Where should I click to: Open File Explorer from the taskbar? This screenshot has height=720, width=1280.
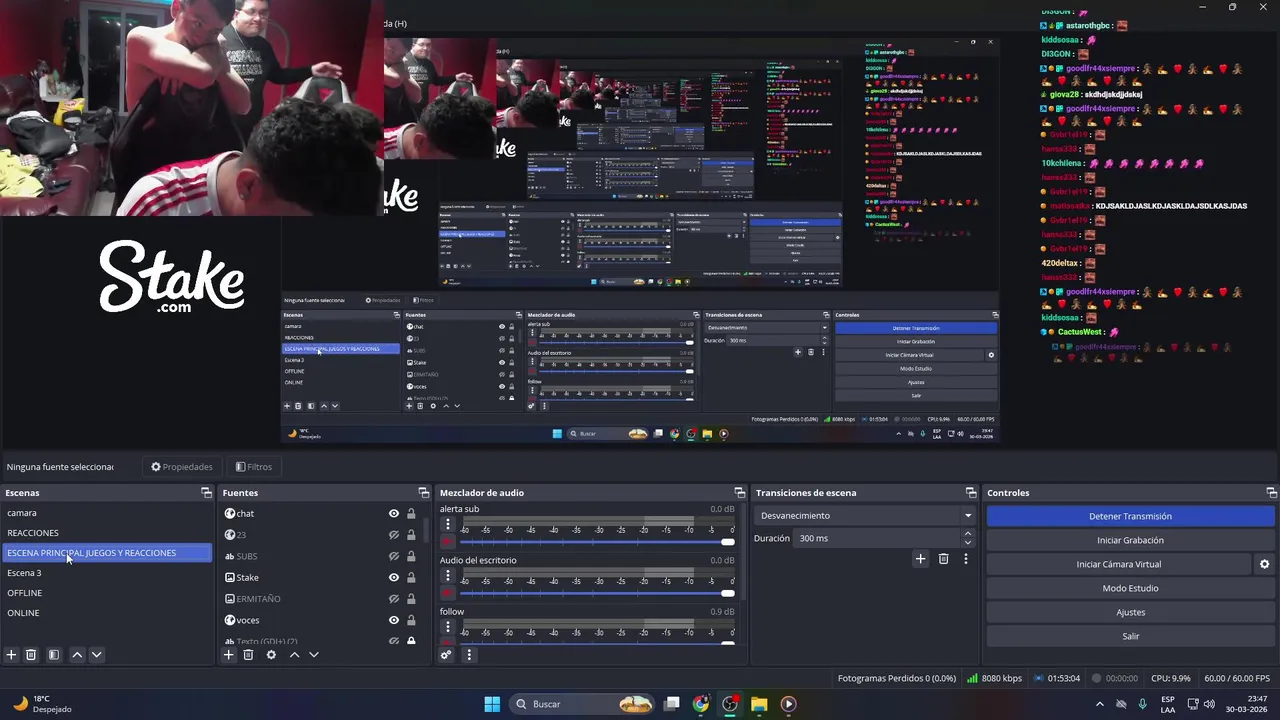(x=759, y=704)
